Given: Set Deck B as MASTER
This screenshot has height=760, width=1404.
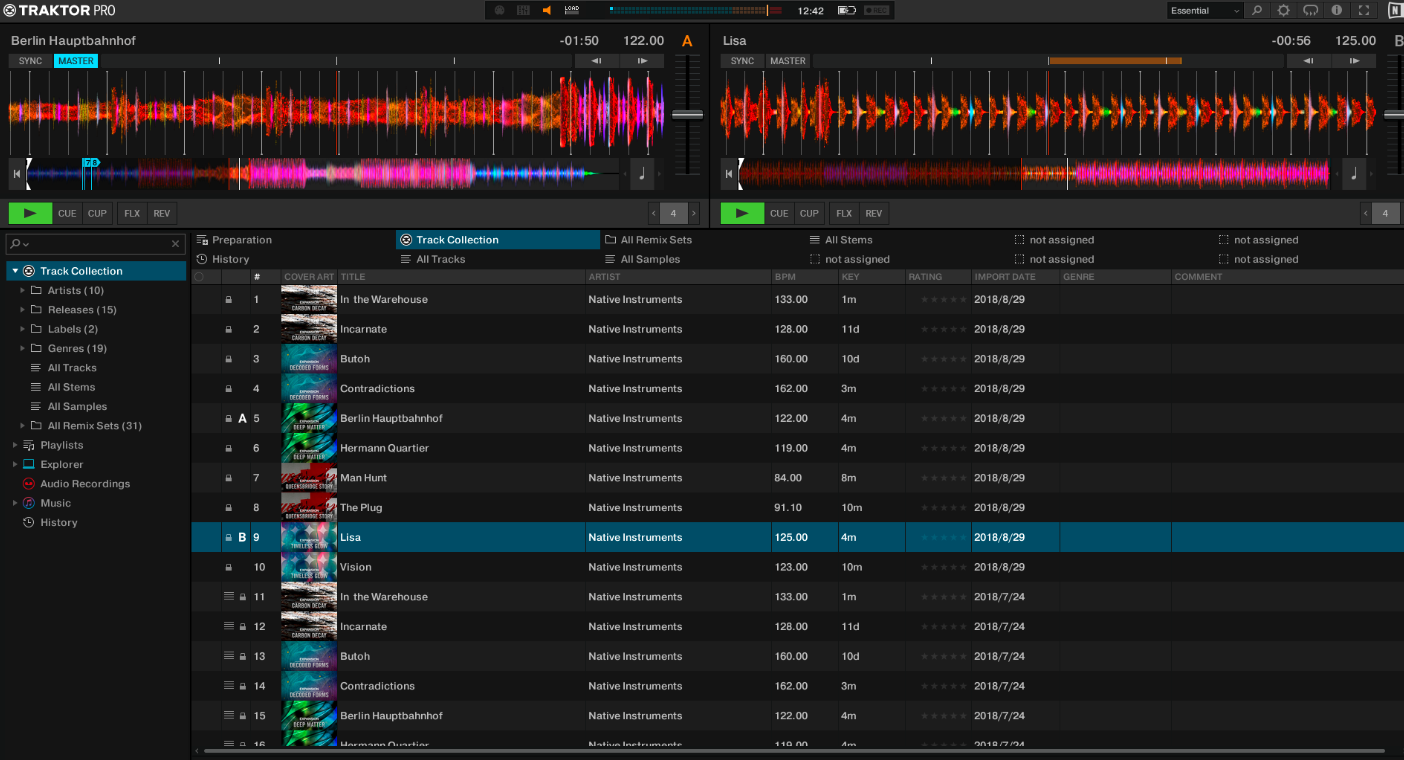Looking at the screenshot, I should click(788, 61).
